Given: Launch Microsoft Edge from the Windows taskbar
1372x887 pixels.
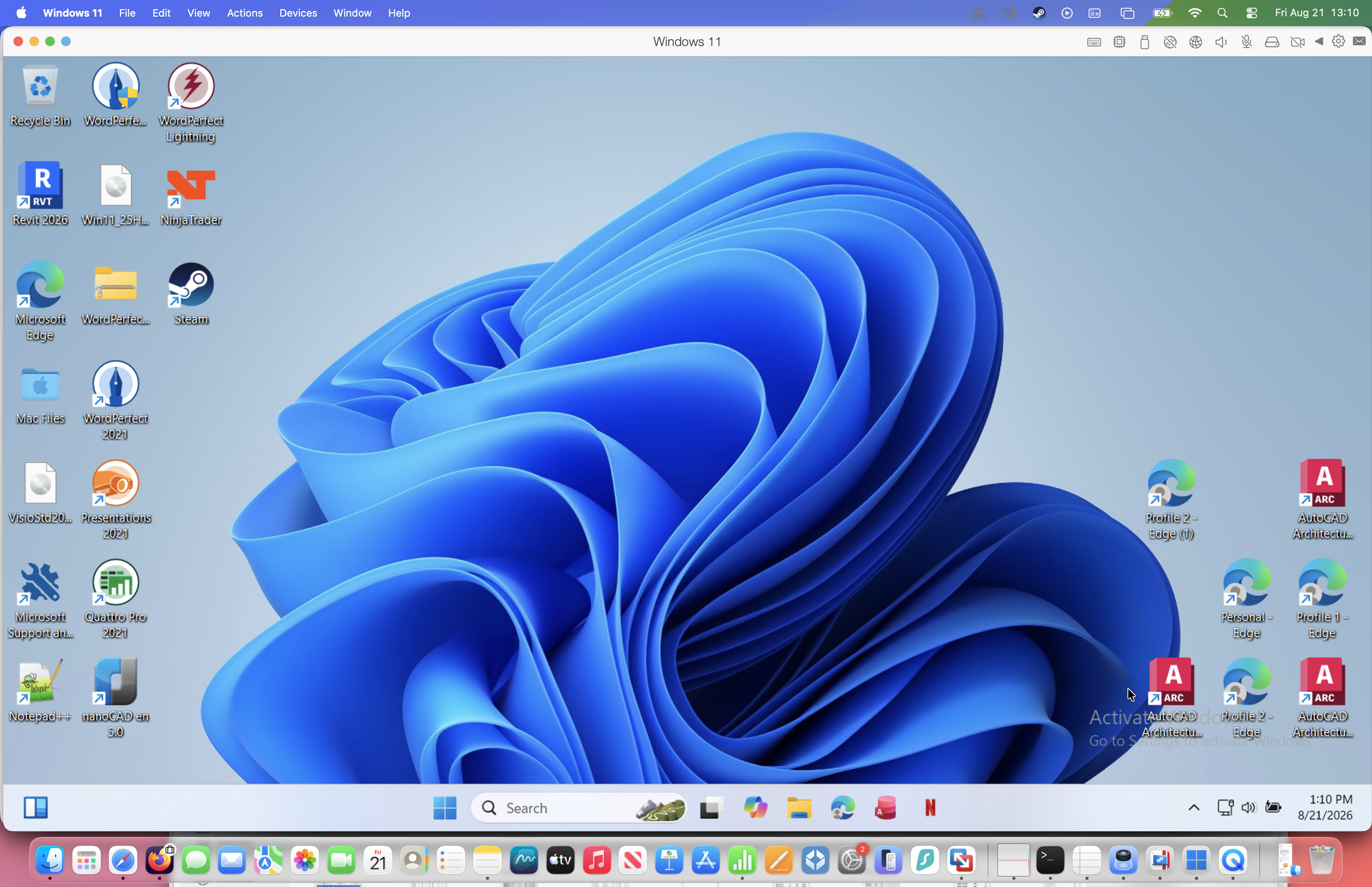Looking at the screenshot, I should click(x=843, y=808).
